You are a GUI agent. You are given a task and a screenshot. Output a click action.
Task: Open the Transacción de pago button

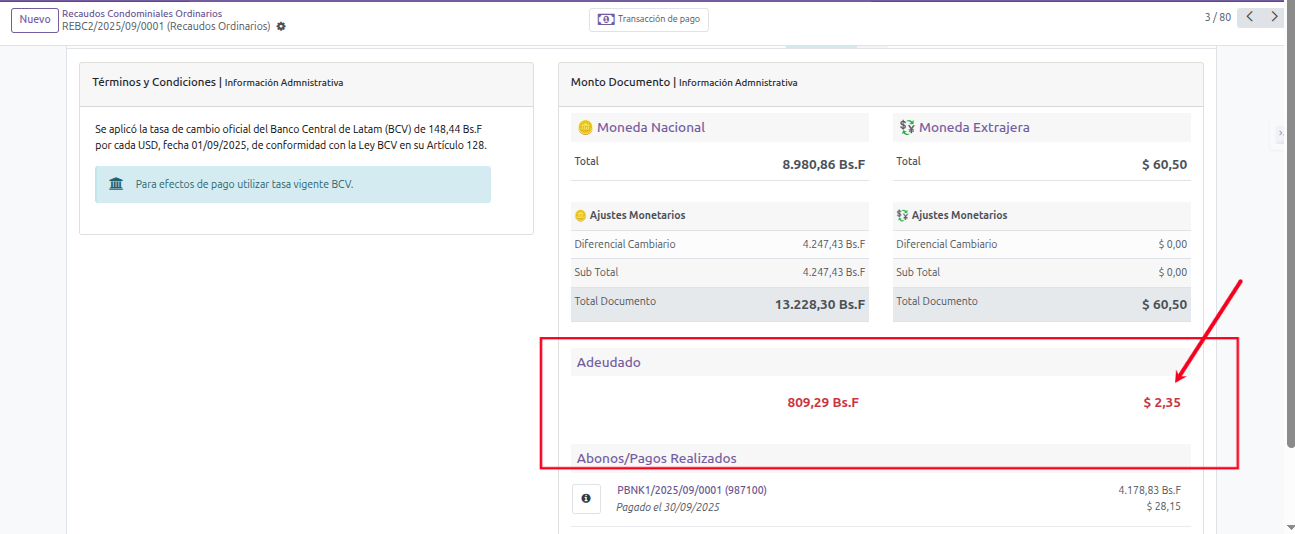tap(649, 19)
